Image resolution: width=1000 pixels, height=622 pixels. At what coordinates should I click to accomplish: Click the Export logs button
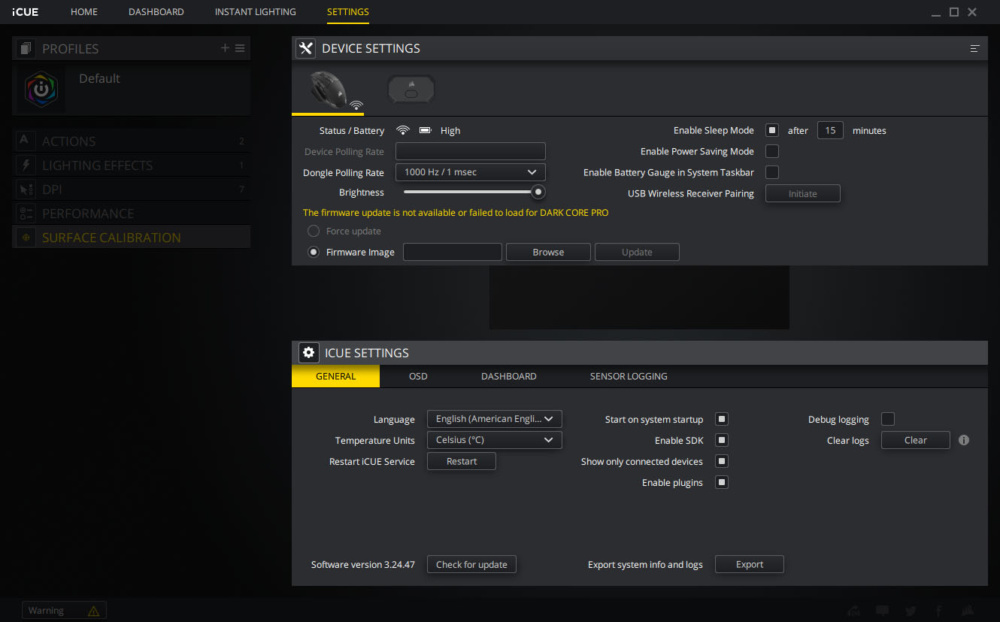(749, 565)
